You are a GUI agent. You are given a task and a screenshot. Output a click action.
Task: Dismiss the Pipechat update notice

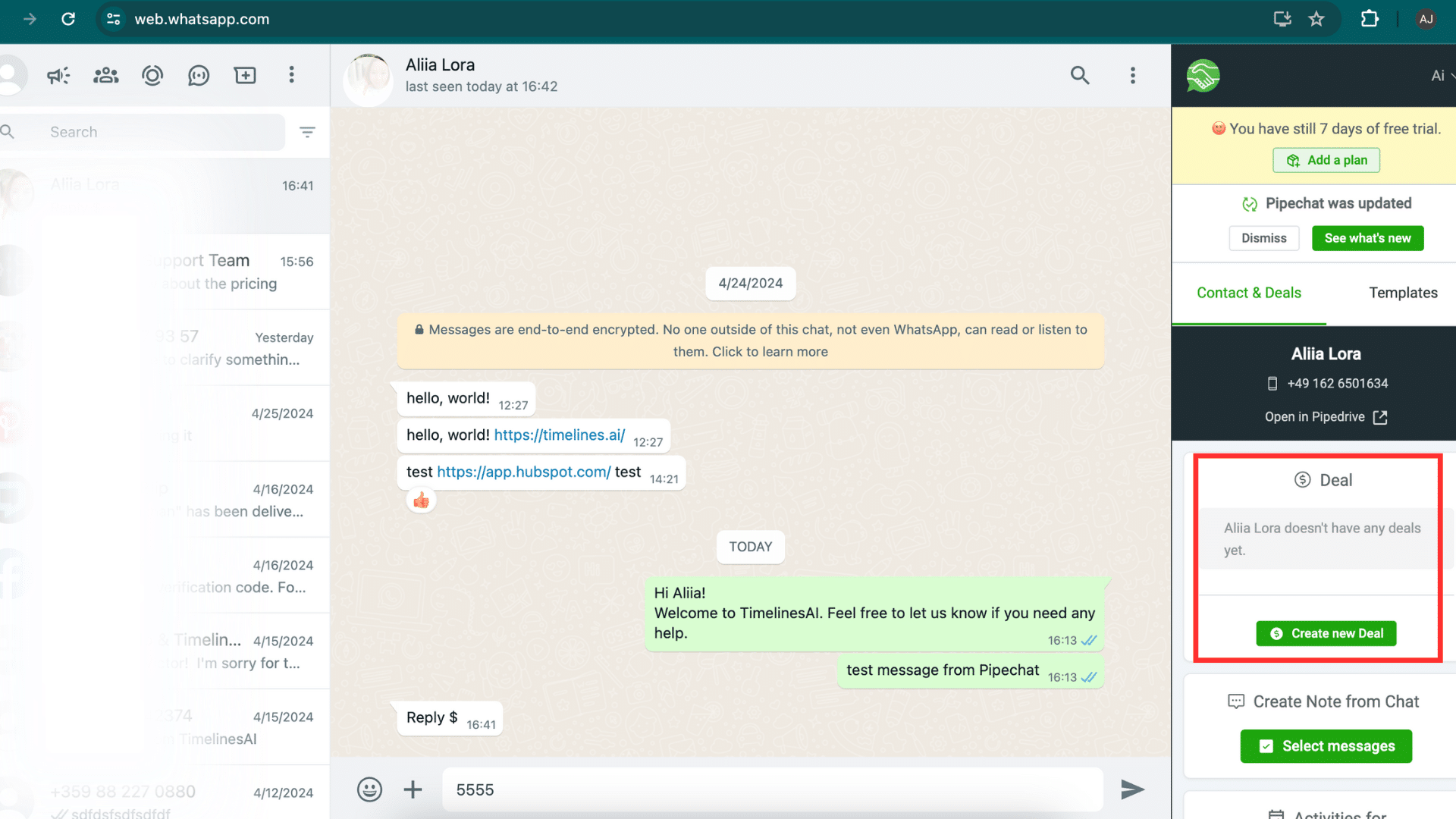click(x=1264, y=238)
